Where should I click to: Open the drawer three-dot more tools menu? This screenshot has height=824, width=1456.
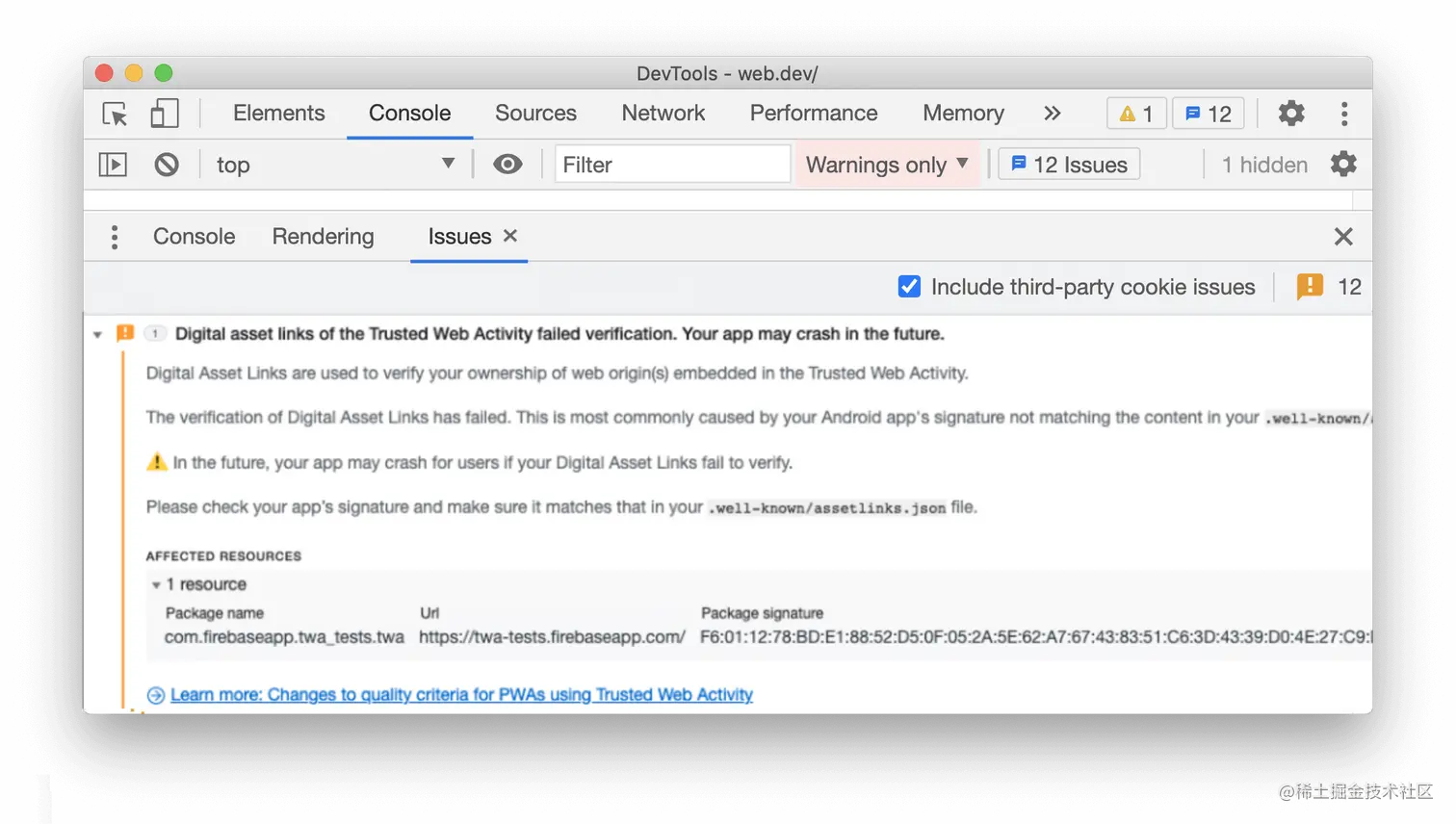point(115,237)
